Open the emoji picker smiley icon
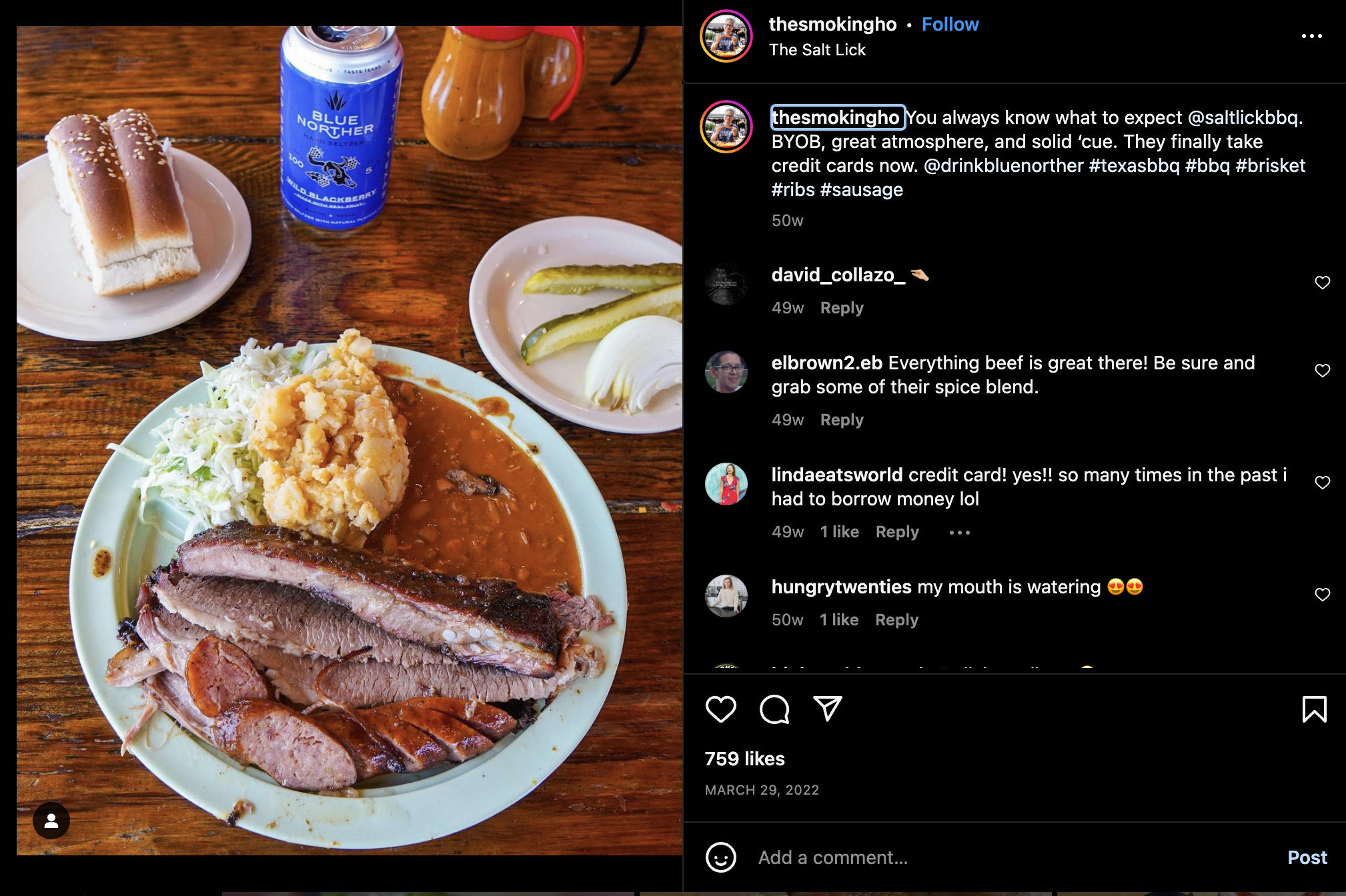1346x896 pixels. click(721, 857)
